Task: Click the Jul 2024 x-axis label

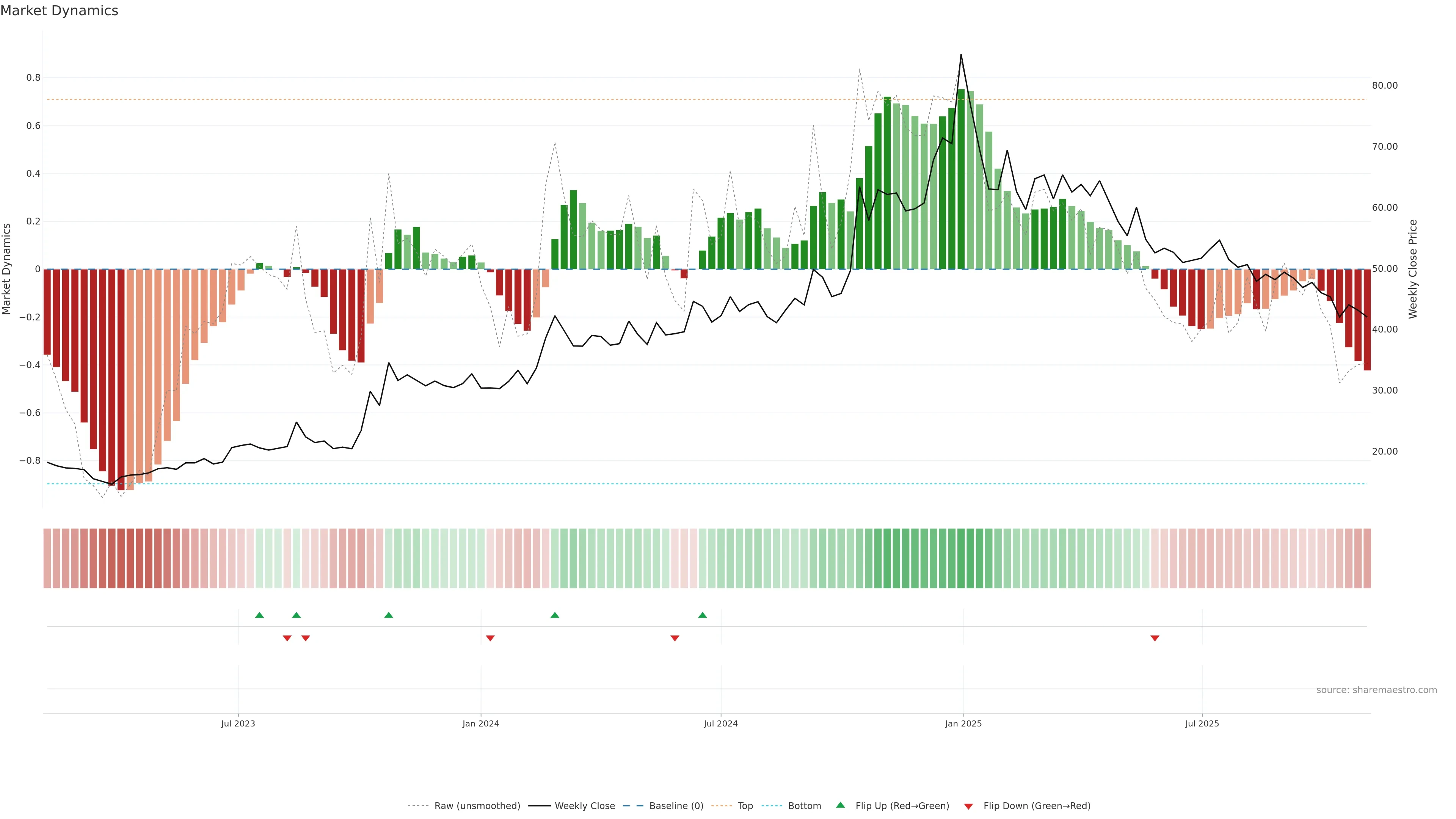Action: coord(720,723)
